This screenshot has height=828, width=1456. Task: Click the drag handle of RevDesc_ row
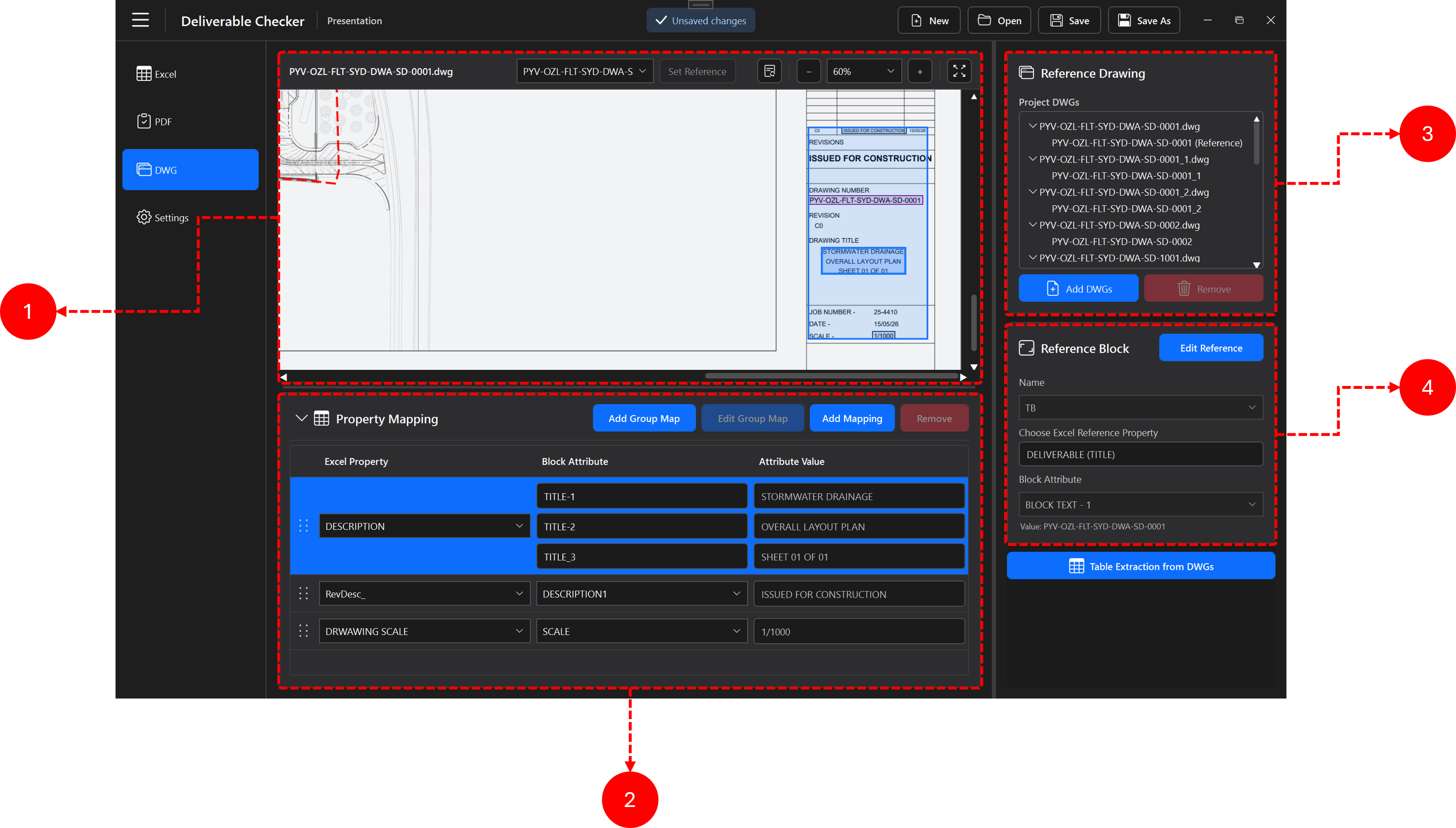pos(303,593)
